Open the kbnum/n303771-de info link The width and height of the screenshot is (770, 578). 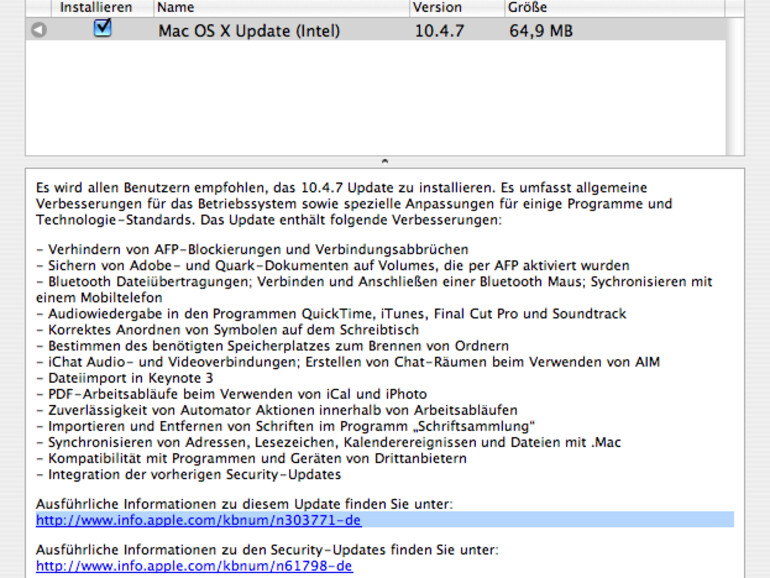coord(198,520)
